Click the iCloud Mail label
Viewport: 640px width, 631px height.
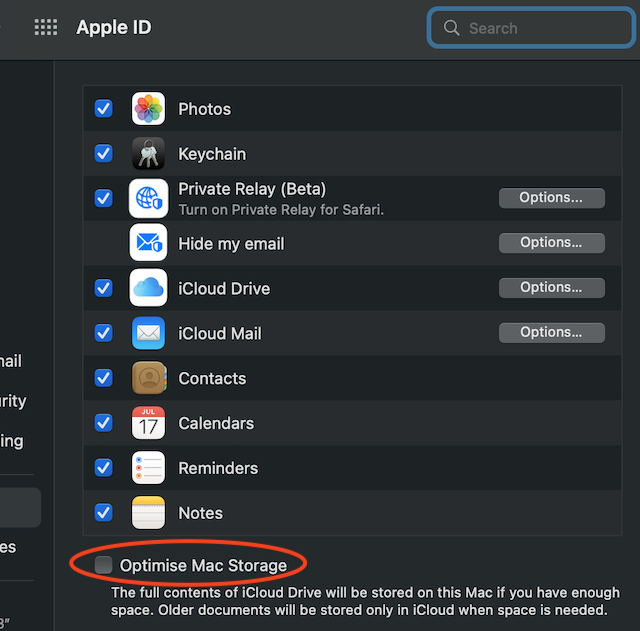click(x=220, y=334)
